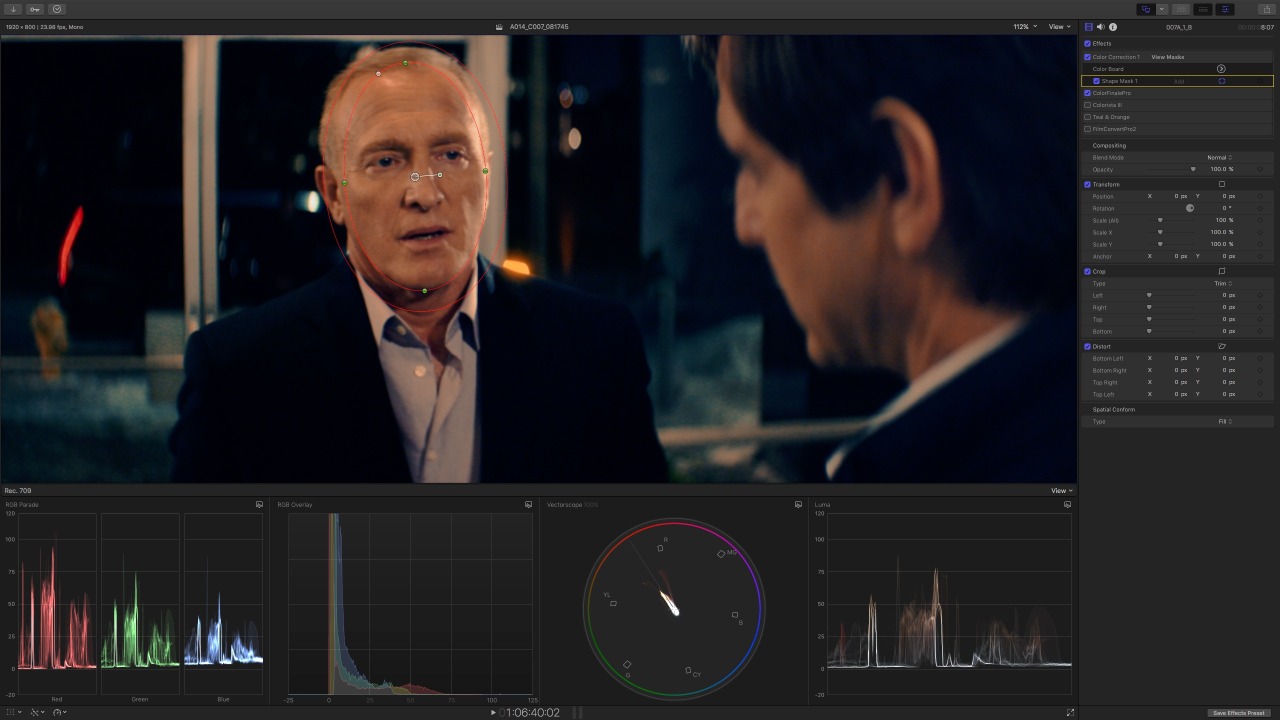
Task: Select the Add mask blend mode
Action: (1179, 81)
